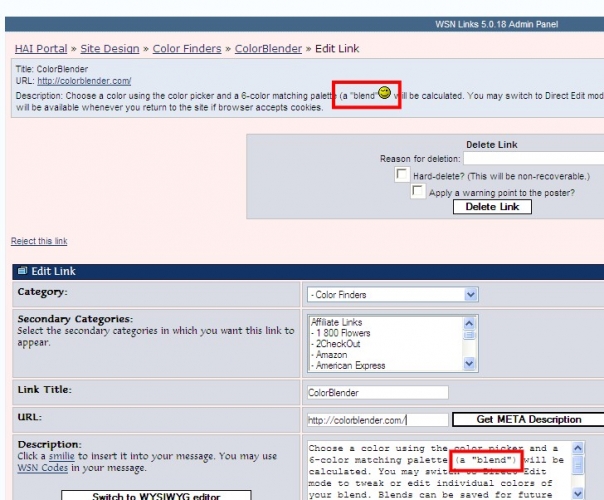The width and height of the screenshot is (604, 500).
Task: Select American Express in secondary categories
Action: pyautogui.click(x=347, y=366)
